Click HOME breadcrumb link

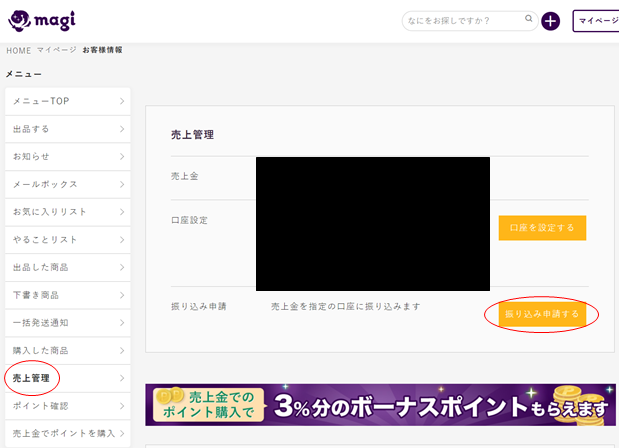click(x=18, y=50)
